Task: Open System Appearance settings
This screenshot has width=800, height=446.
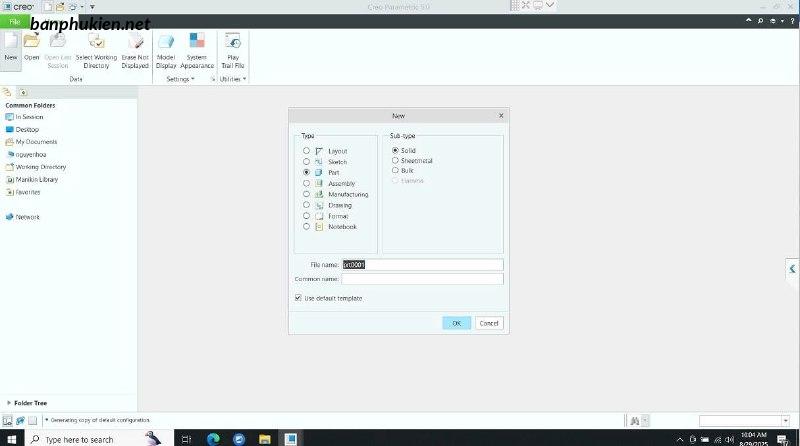Action: coord(197,42)
